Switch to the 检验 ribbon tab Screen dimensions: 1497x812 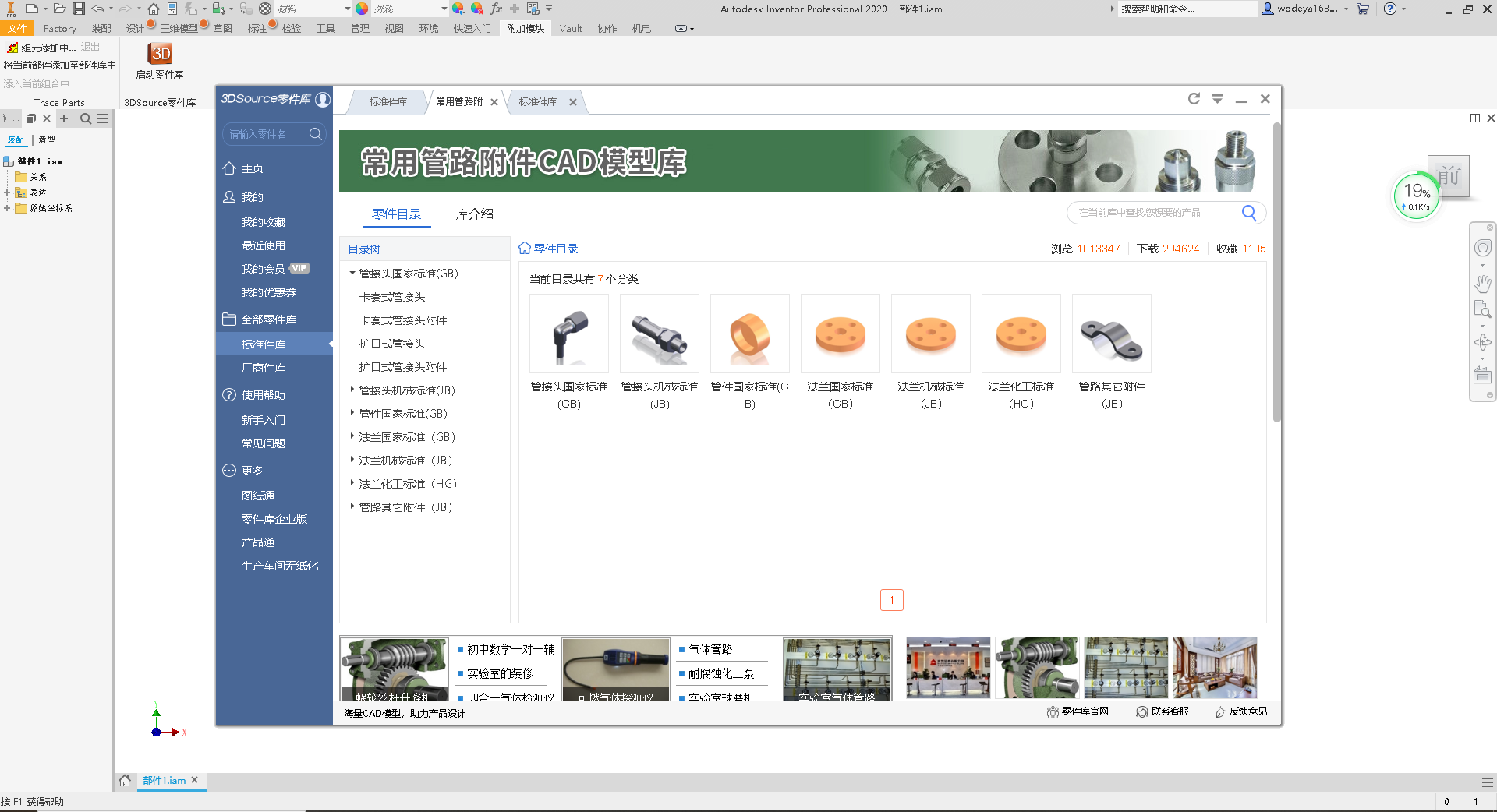click(292, 28)
